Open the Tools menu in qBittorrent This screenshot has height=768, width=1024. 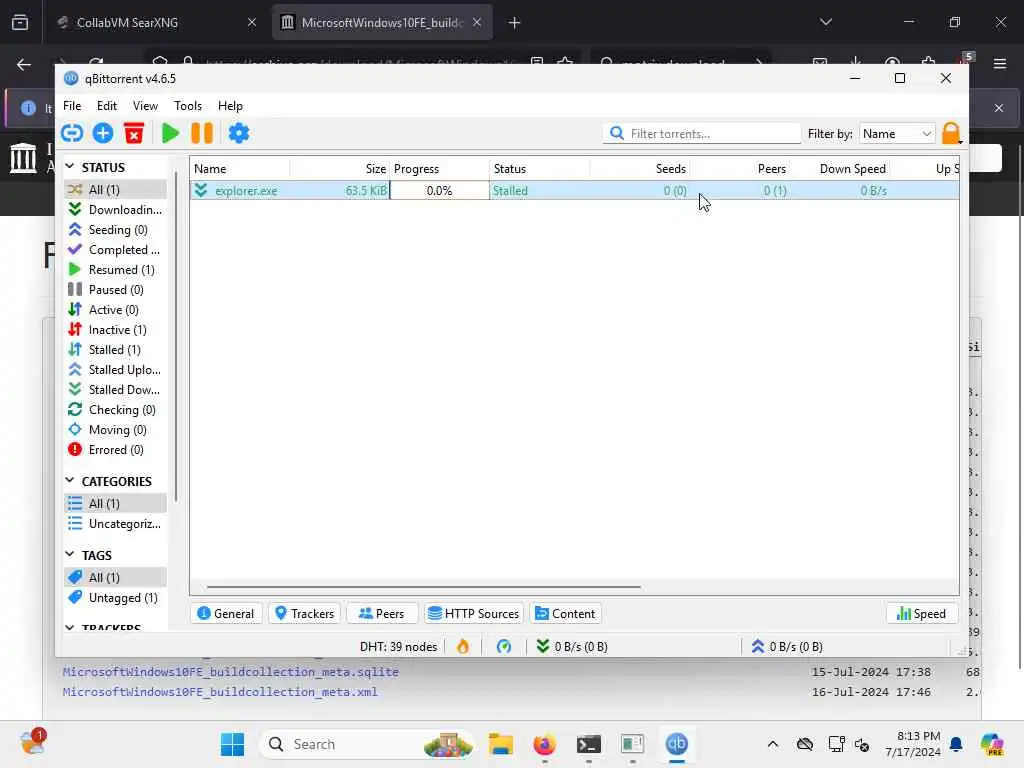point(187,106)
